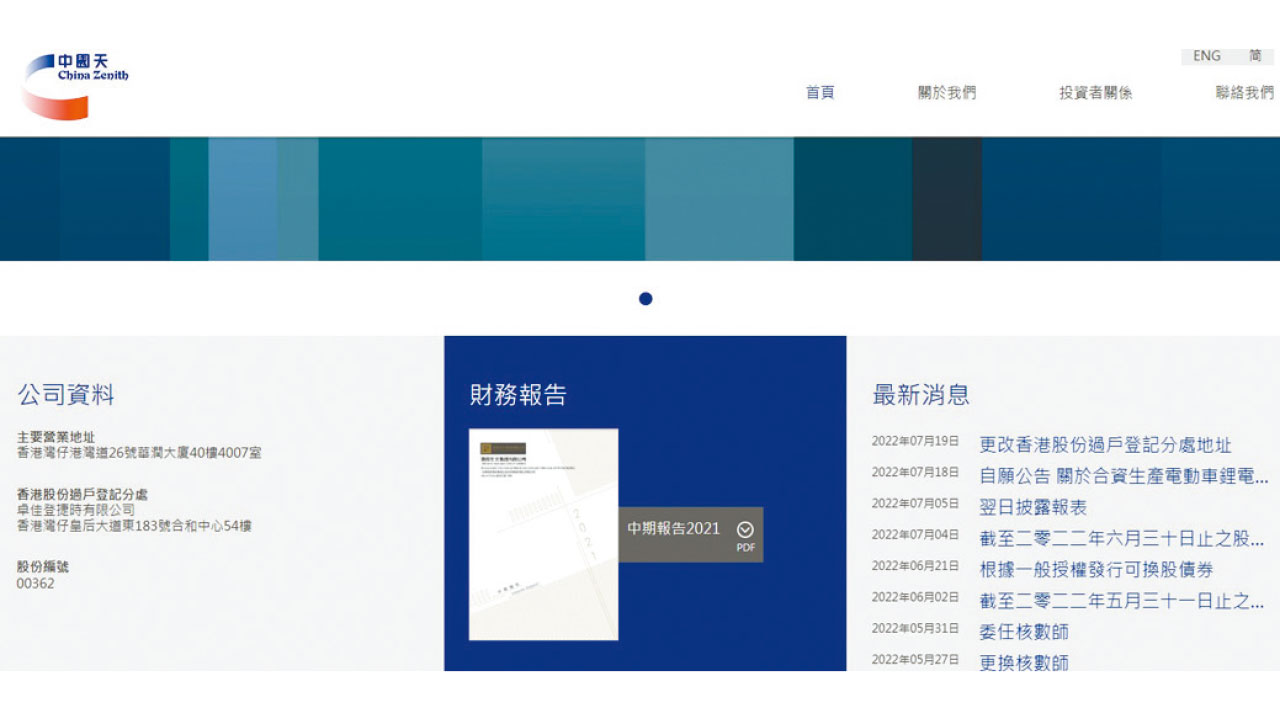The height and width of the screenshot is (720, 1280).
Task: Switch the website language to ENG
Action: (x=1206, y=55)
